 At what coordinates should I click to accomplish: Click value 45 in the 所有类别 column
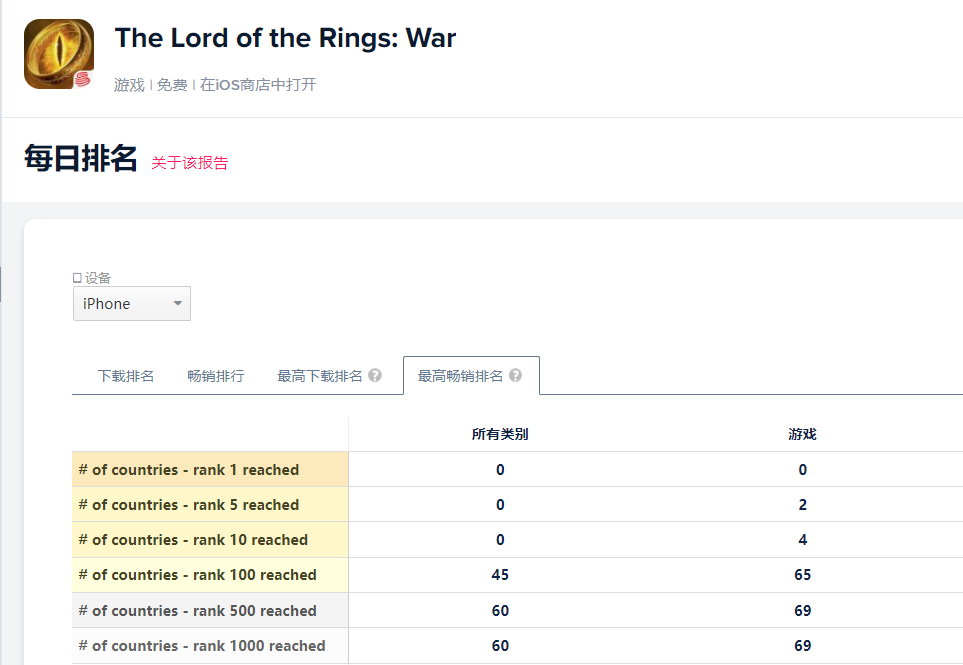500,575
